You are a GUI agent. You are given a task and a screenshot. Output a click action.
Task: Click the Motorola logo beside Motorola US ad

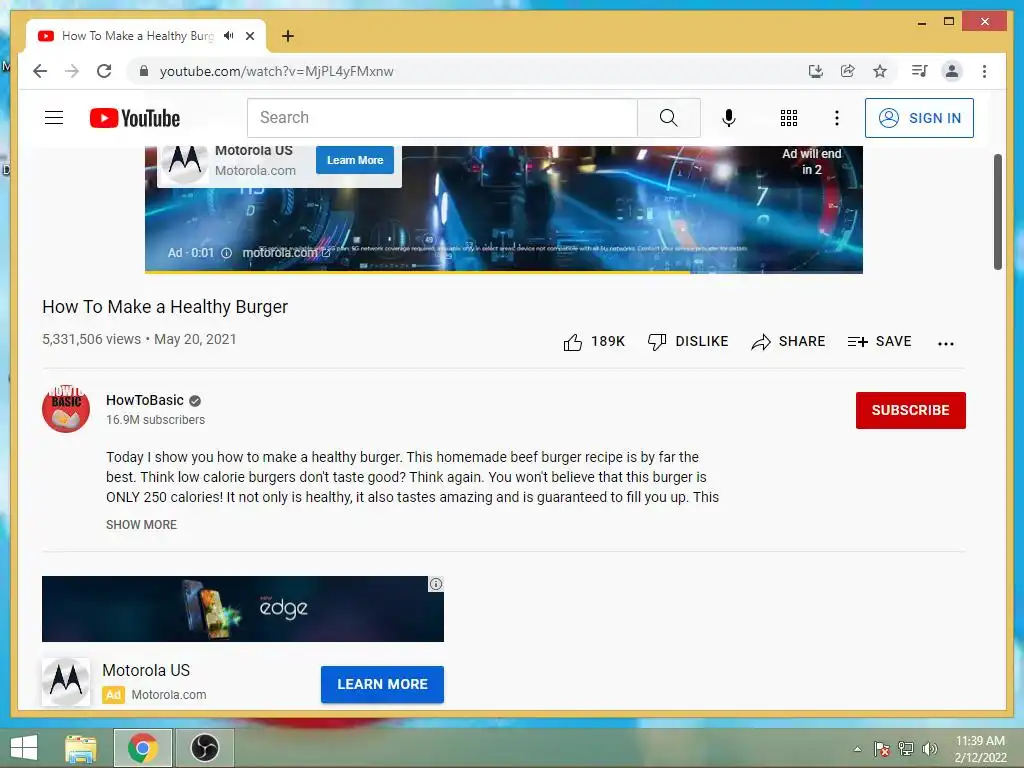click(66, 682)
